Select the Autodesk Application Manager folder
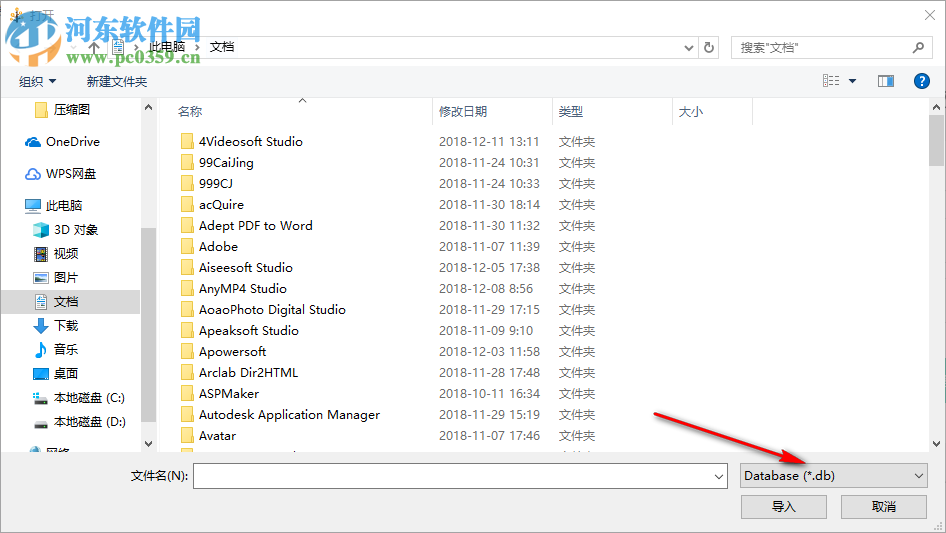 coord(290,415)
